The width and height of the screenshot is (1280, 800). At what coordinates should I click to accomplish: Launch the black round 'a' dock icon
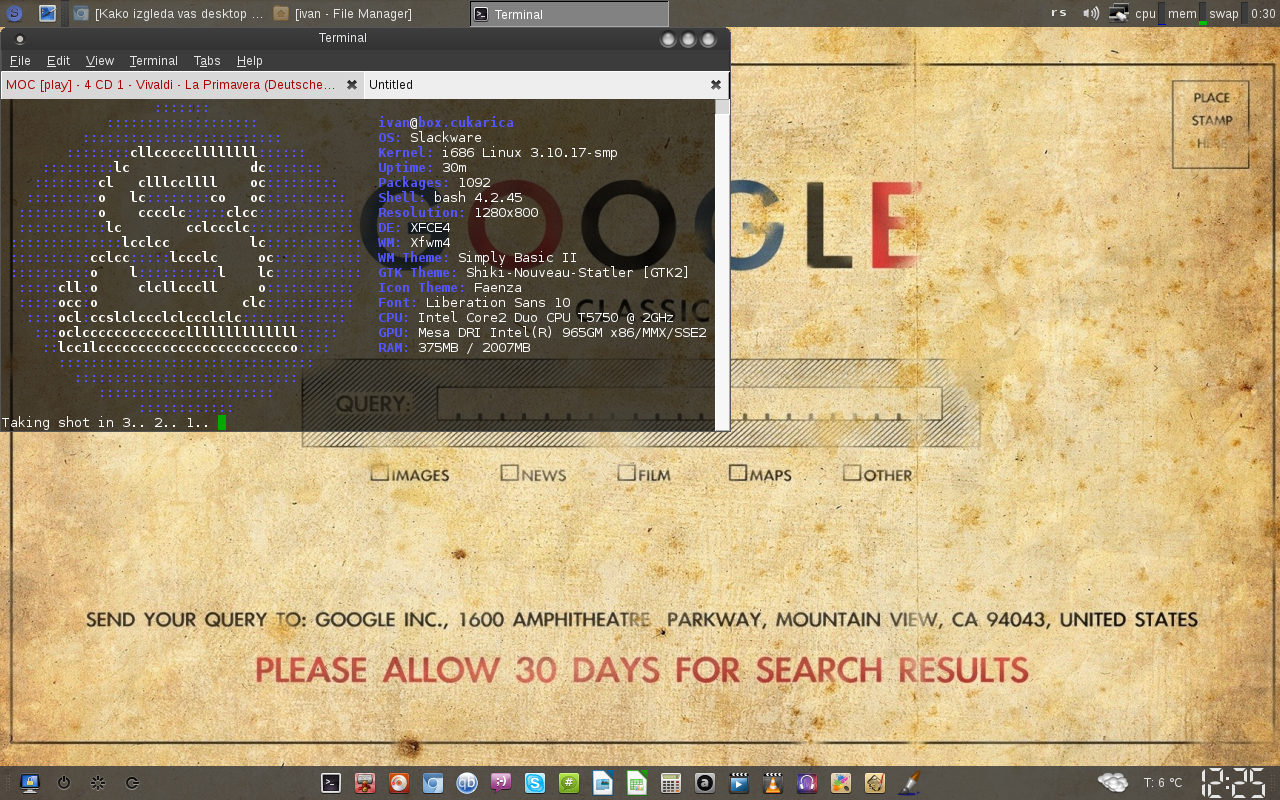[x=705, y=784]
